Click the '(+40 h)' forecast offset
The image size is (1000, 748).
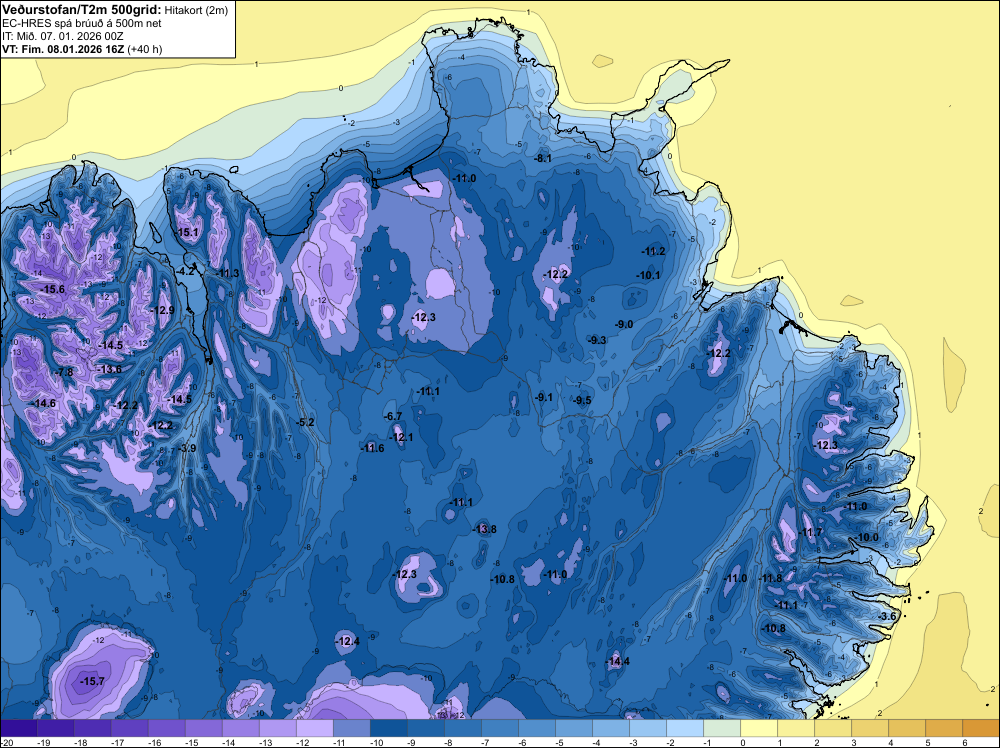click(145, 49)
